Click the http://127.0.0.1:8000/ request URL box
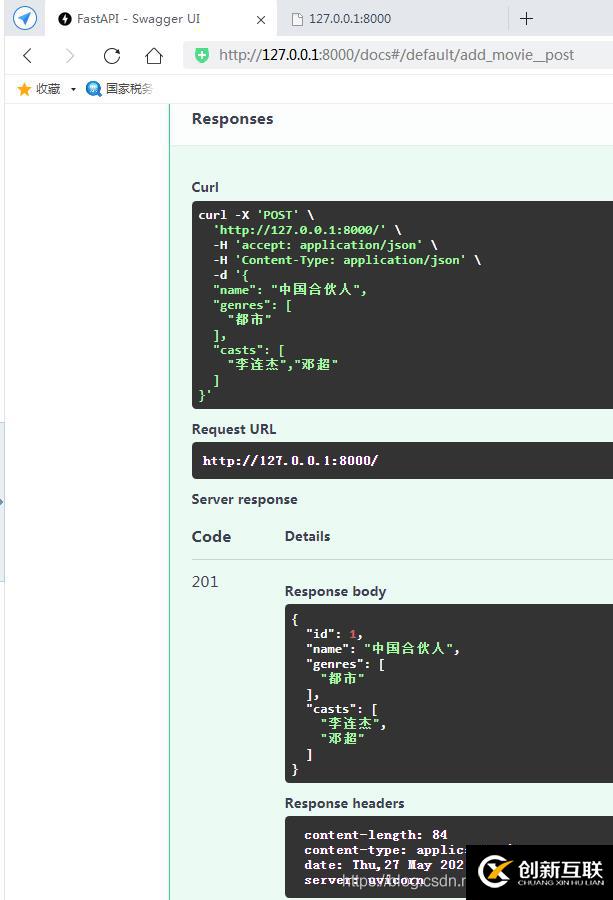The width and height of the screenshot is (613, 900). pyautogui.click(x=402, y=460)
